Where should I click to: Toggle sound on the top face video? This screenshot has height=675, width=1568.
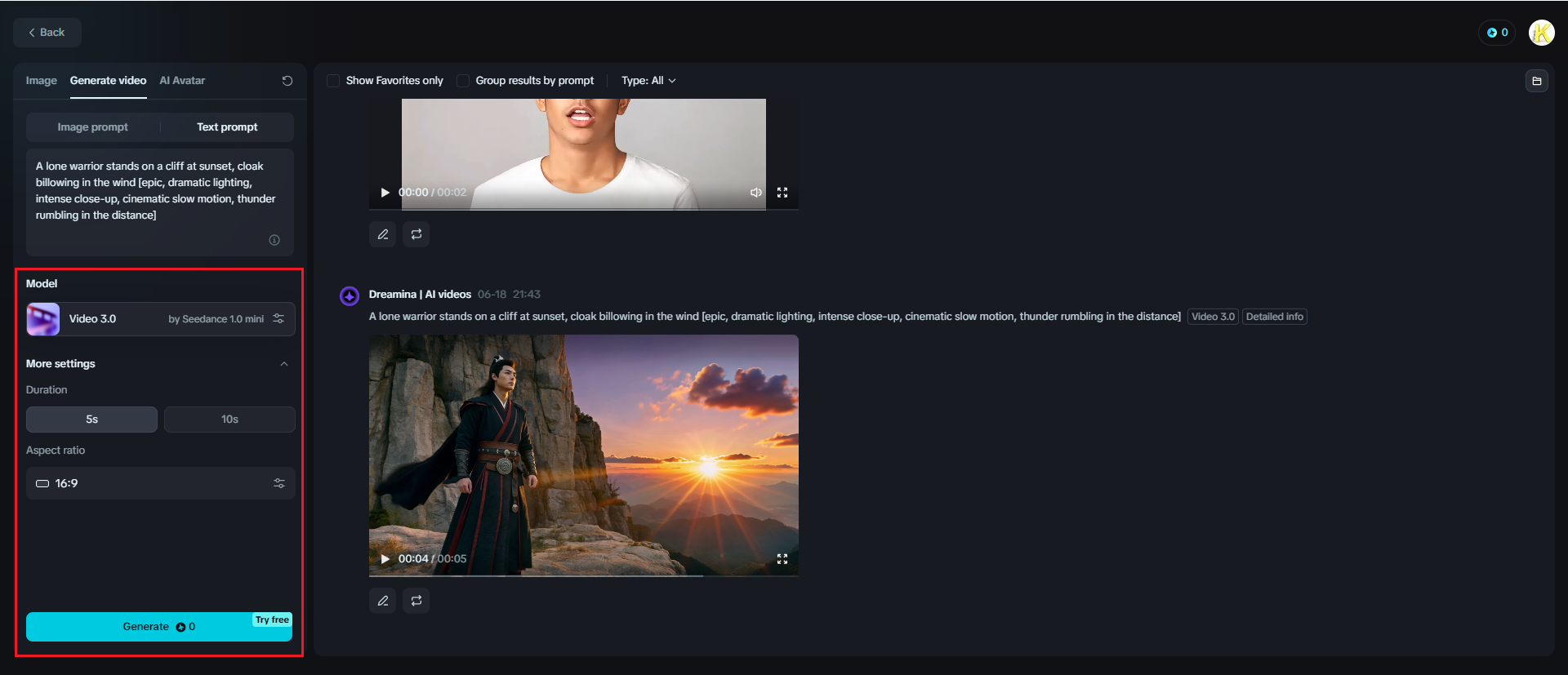click(x=756, y=193)
